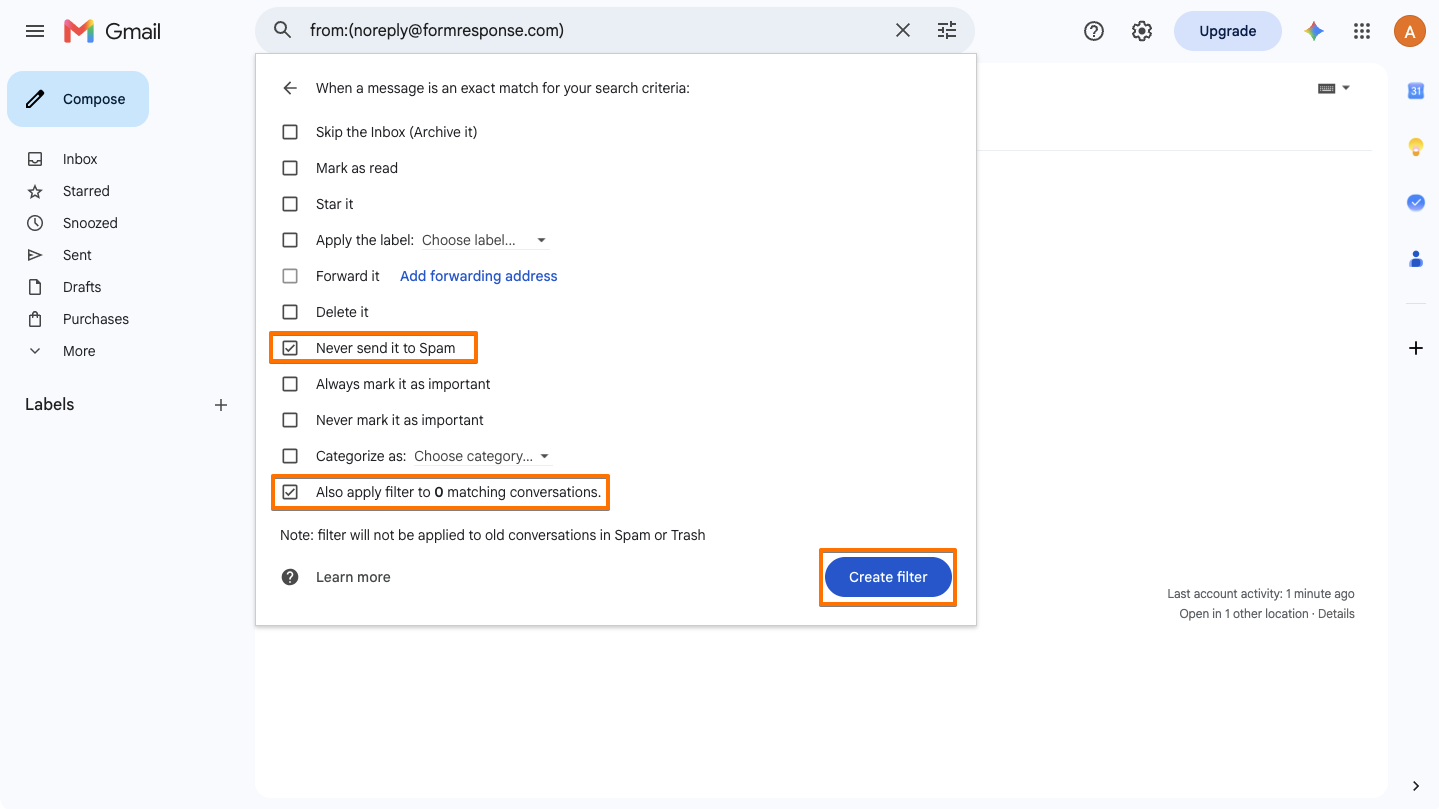Open the Sent folder
Image resolution: width=1439 pixels, height=809 pixels.
point(77,255)
